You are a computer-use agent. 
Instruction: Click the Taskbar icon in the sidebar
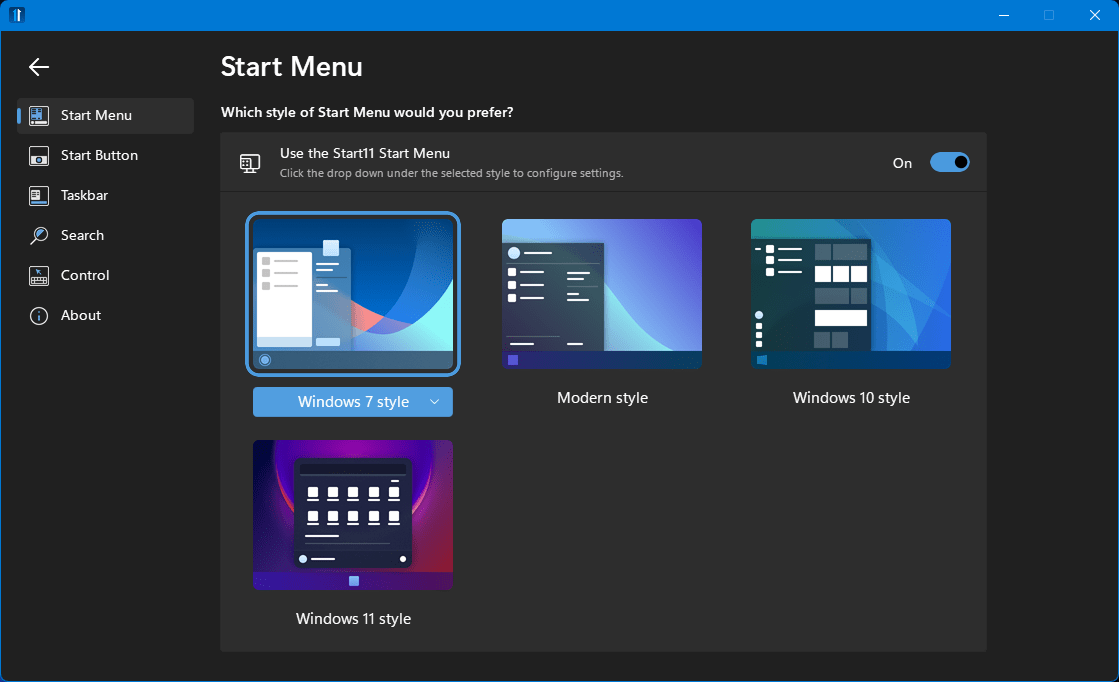click(x=39, y=196)
